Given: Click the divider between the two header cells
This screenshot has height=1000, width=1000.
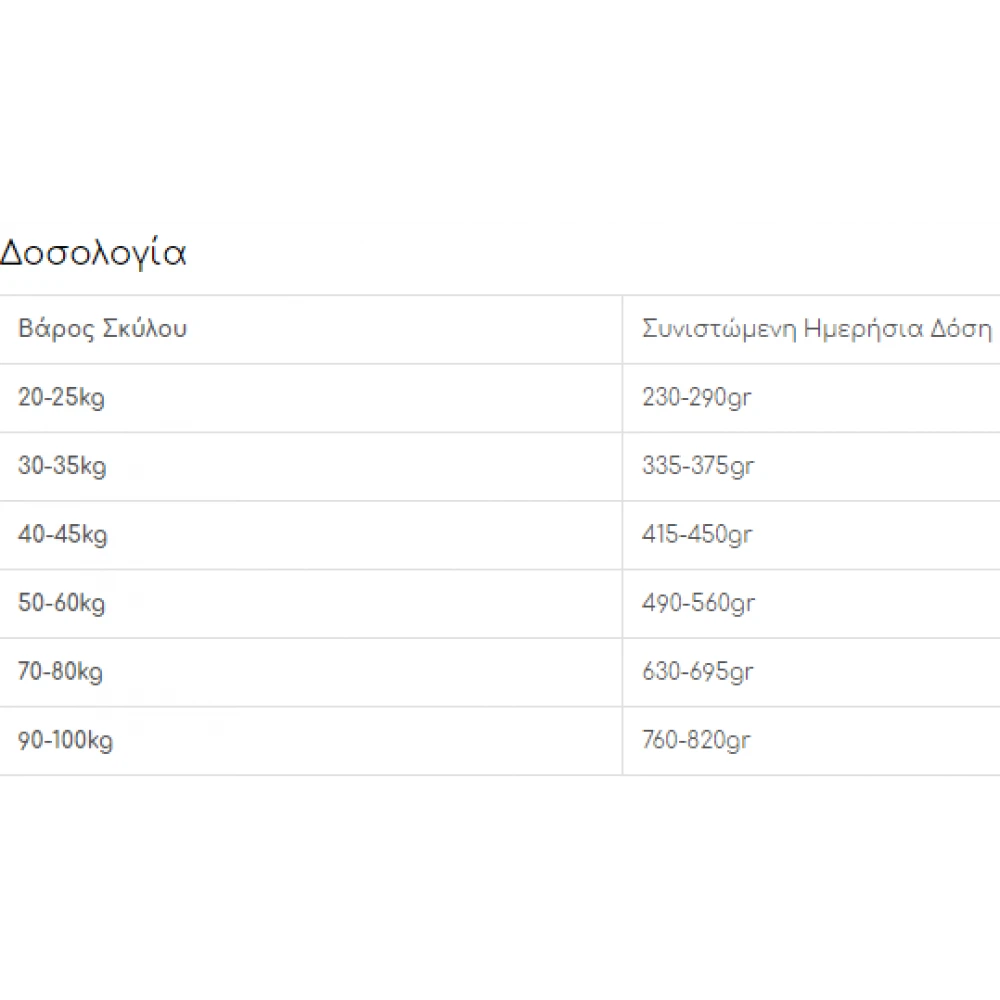Looking at the screenshot, I should [622, 329].
